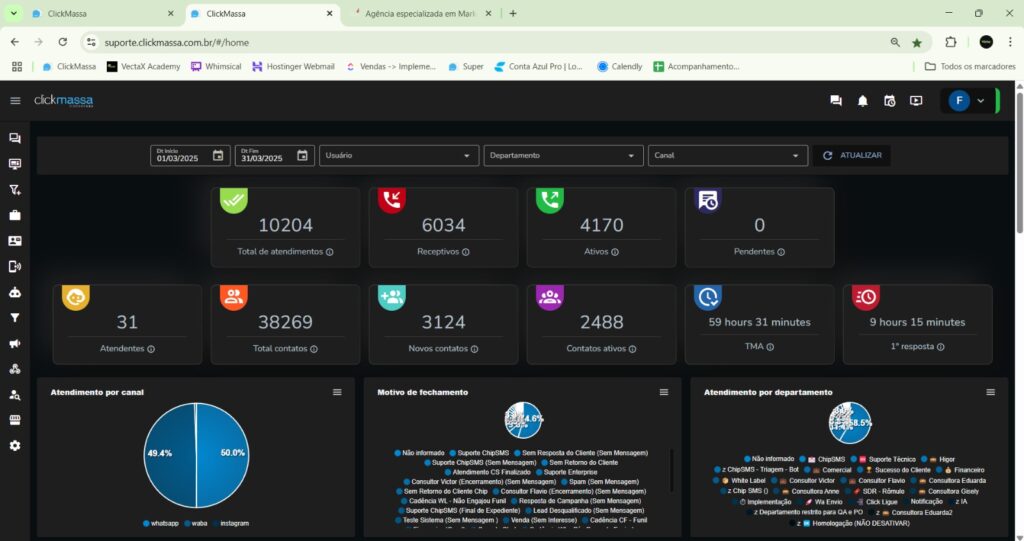Open the video tutorial icon in the header

916,101
